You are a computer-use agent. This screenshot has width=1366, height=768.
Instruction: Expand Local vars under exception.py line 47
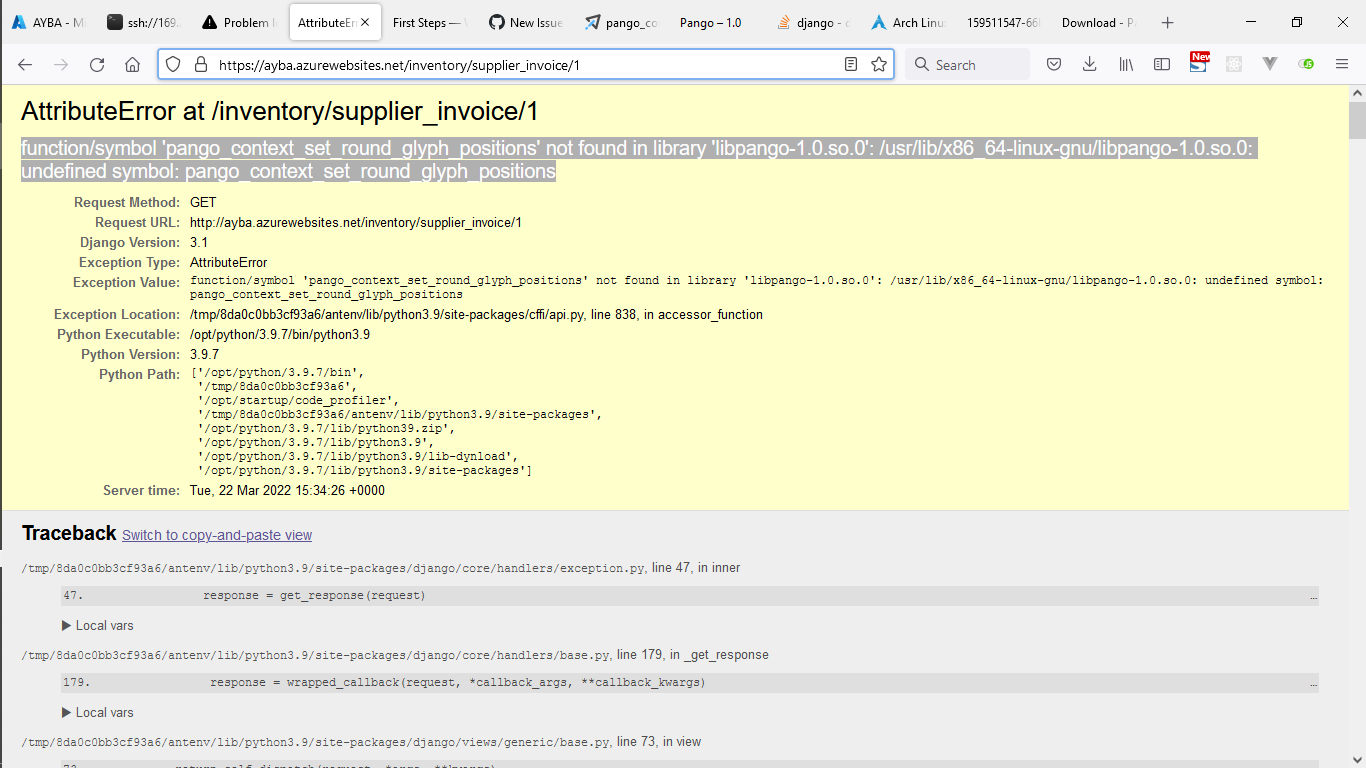point(97,625)
